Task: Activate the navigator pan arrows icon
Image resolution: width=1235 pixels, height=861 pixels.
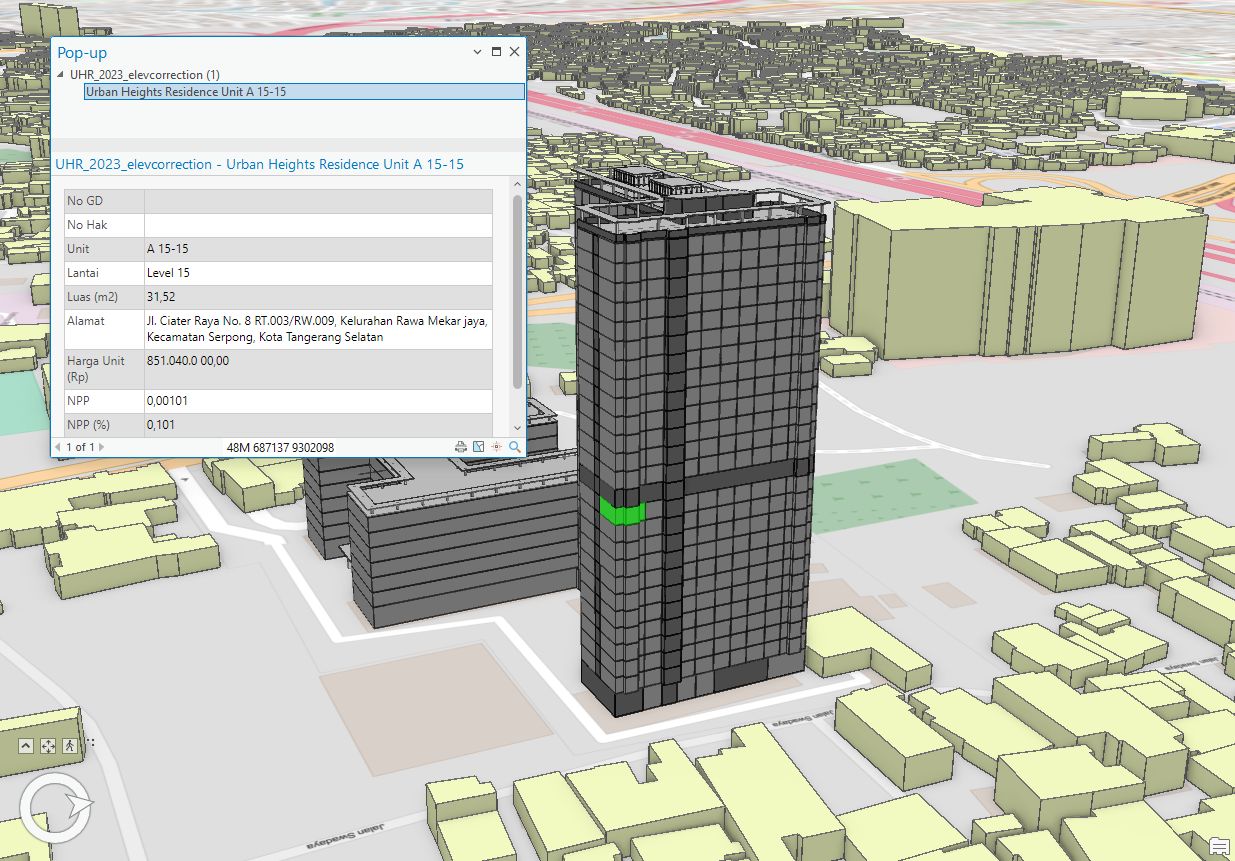Action: click(47, 746)
